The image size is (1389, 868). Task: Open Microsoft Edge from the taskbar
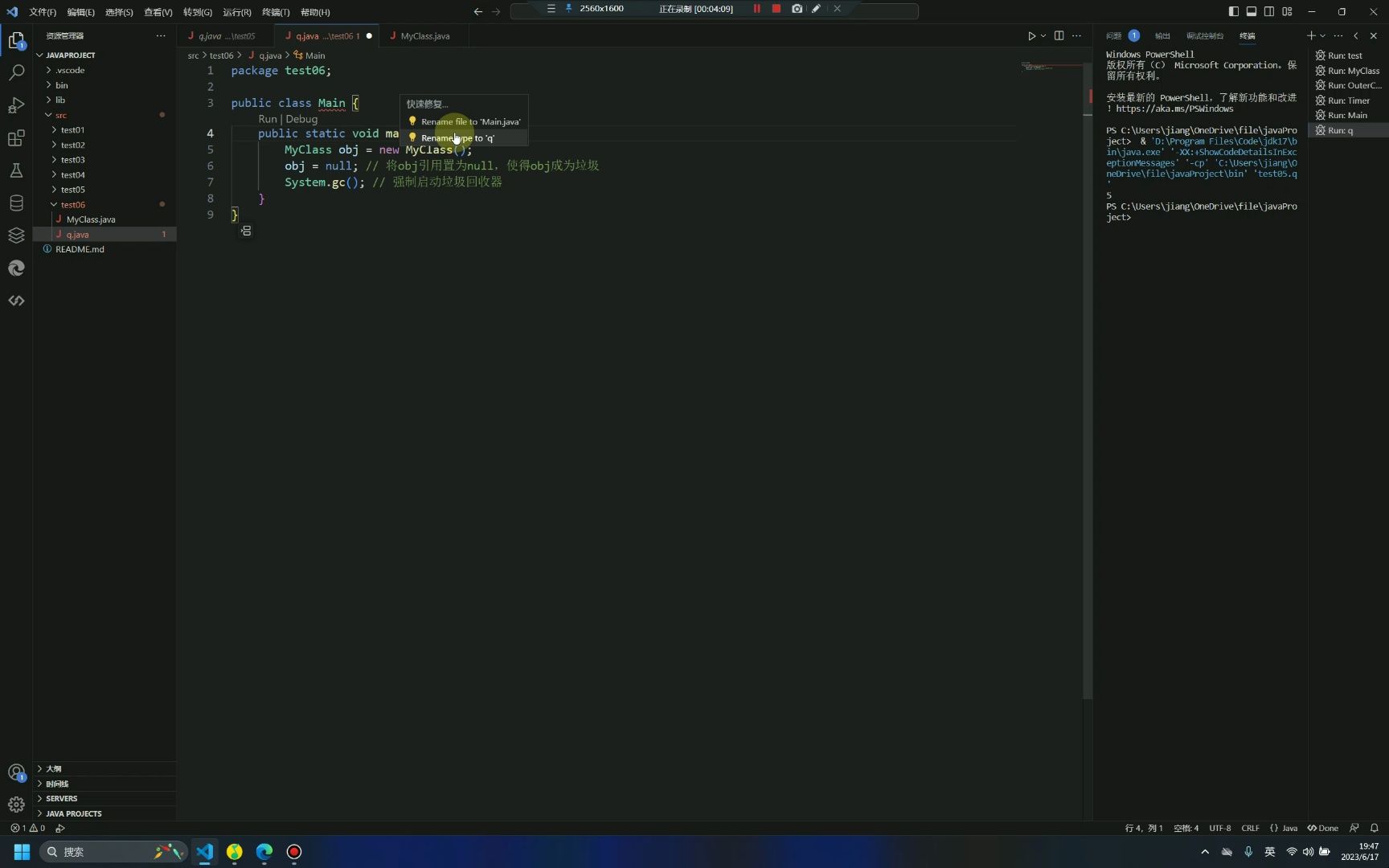[264, 852]
